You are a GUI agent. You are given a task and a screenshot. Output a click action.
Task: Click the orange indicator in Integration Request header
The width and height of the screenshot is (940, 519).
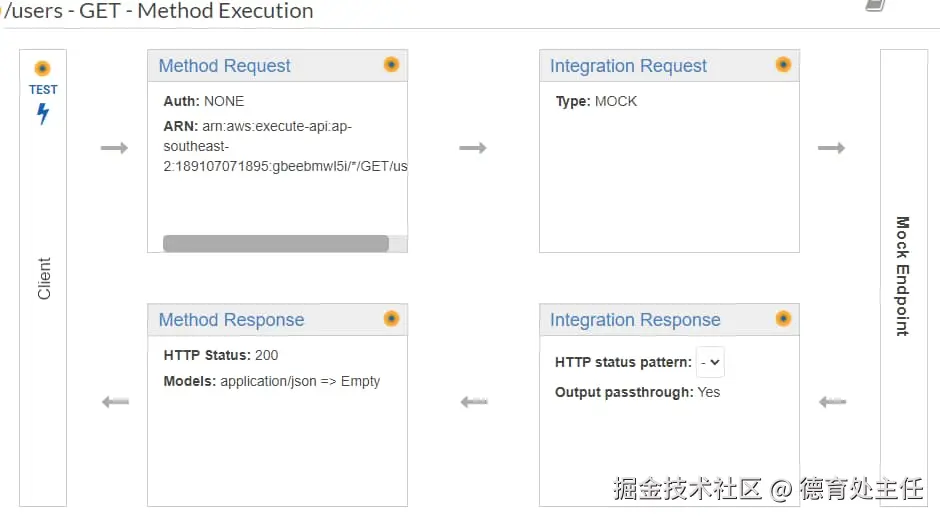tap(783, 64)
